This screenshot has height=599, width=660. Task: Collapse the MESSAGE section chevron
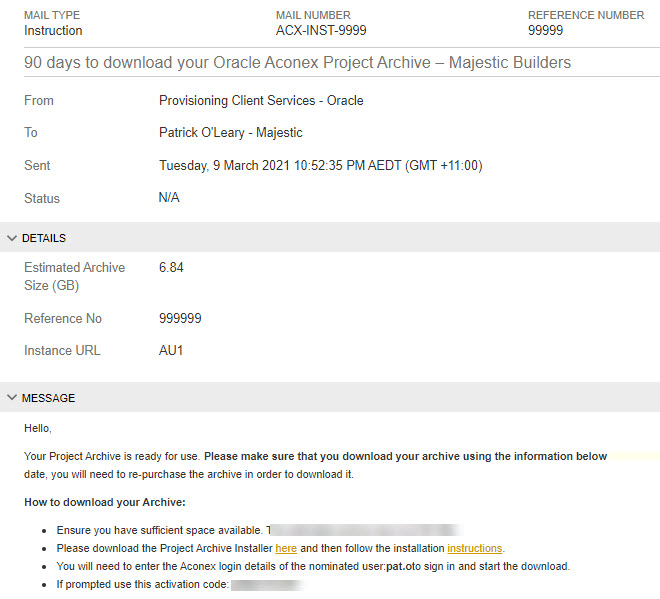click(12, 398)
